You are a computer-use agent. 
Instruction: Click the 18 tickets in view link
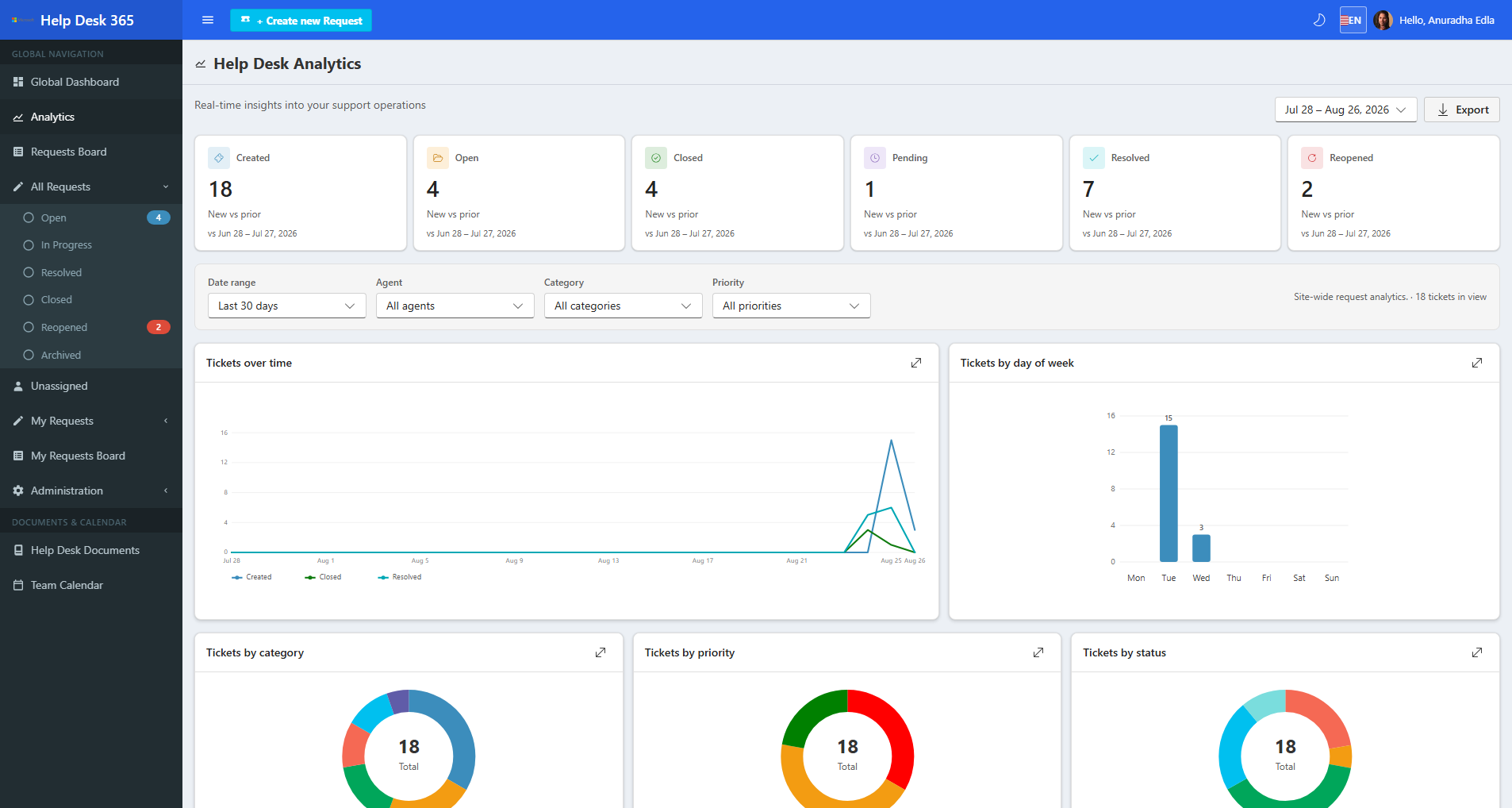[1451, 297]
